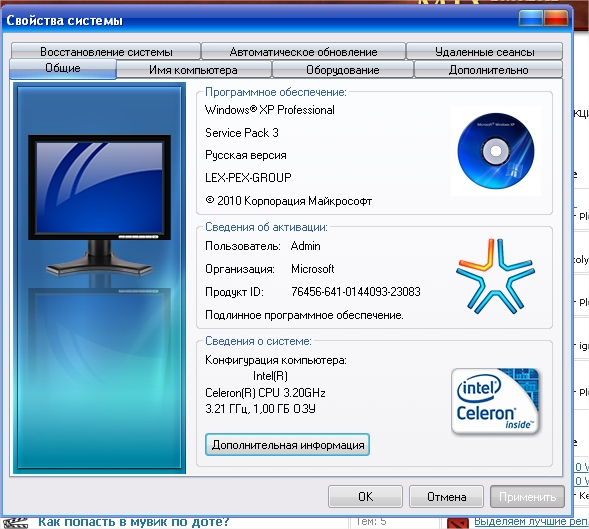Click the Подлинное программное обеспечение line
The width and height of the screenshot is (589, 529).
pos(304,315)
